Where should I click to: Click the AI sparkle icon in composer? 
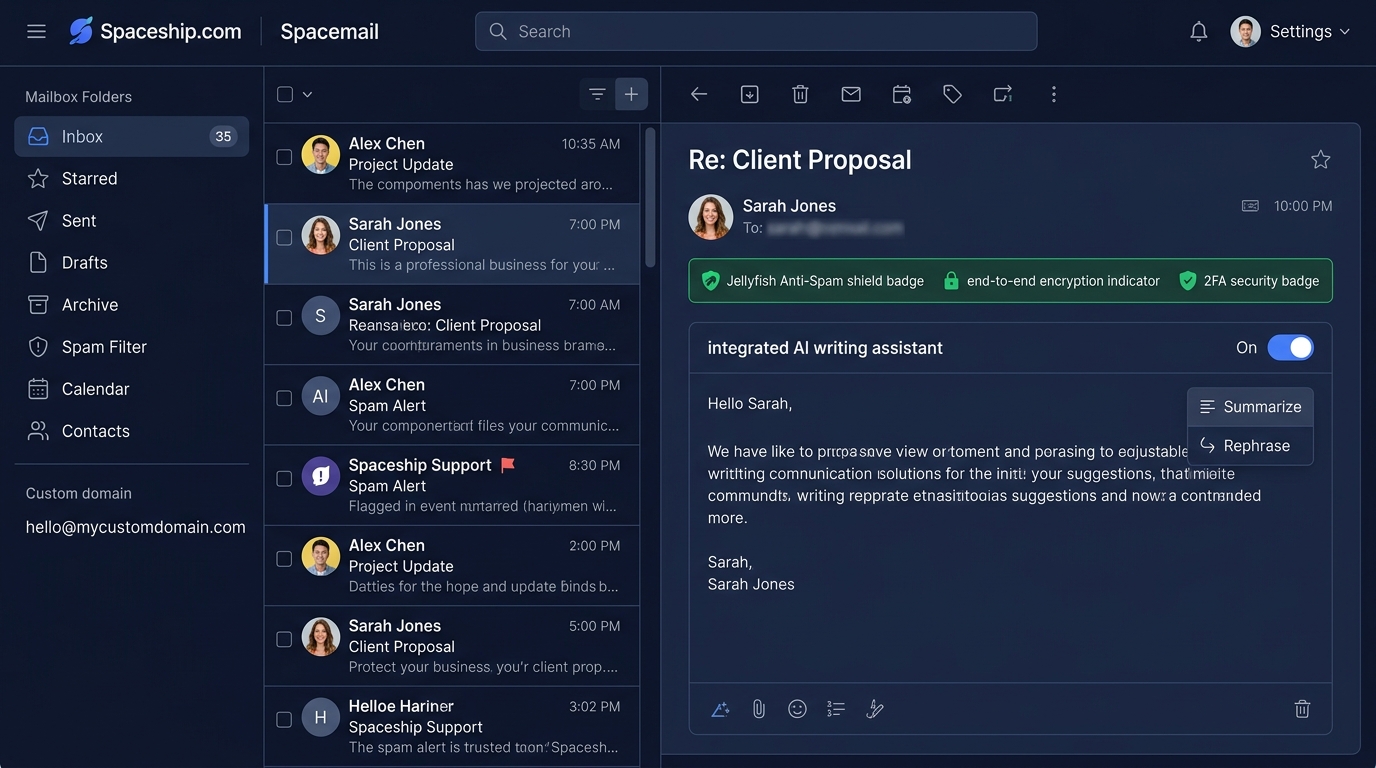[720, 709]
